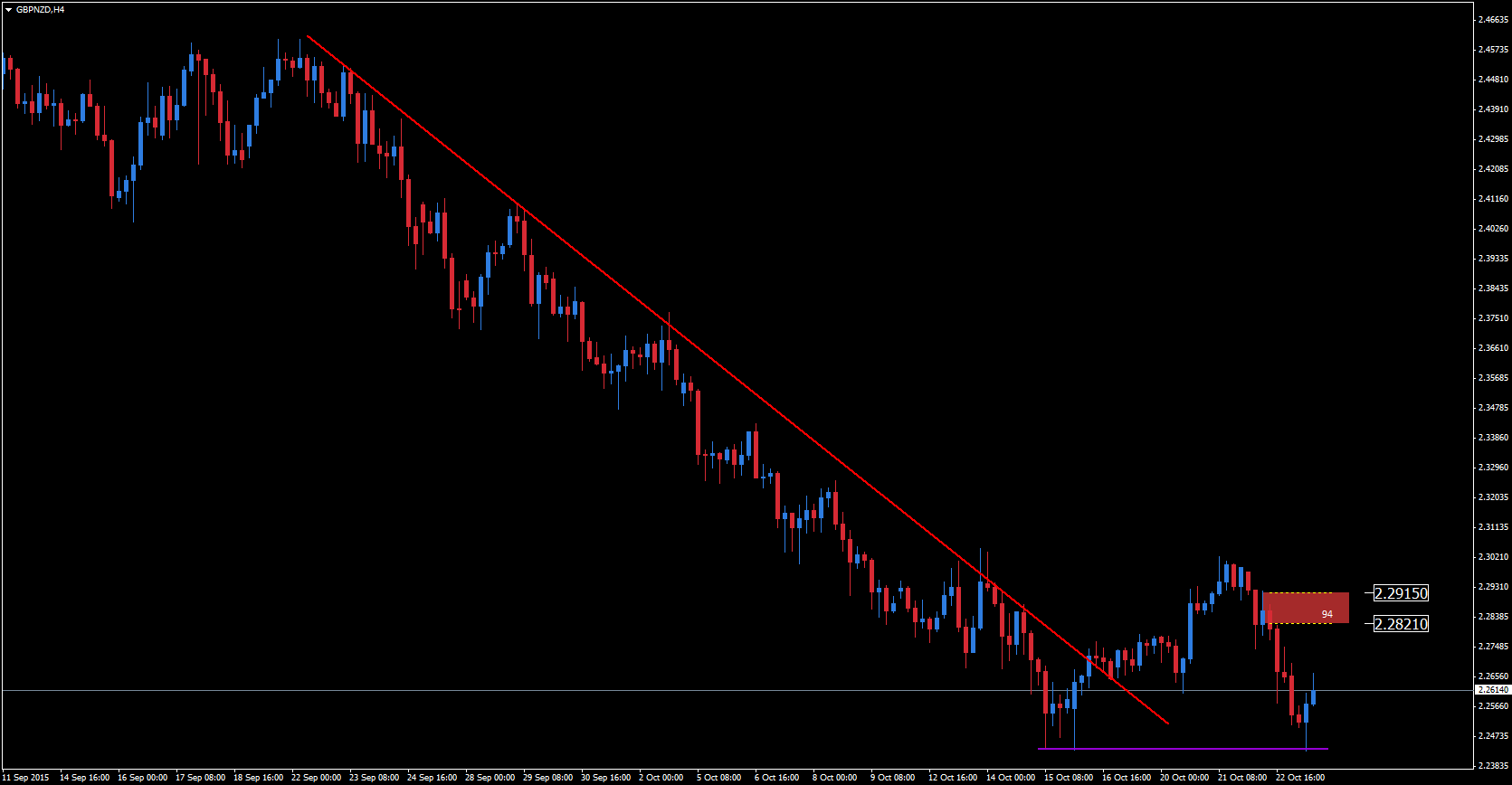Image resolution: width=1512 pixels, height=785 pixels.
Task: Click the 2 Oct 00:00 time label
Action: [661, 778]
